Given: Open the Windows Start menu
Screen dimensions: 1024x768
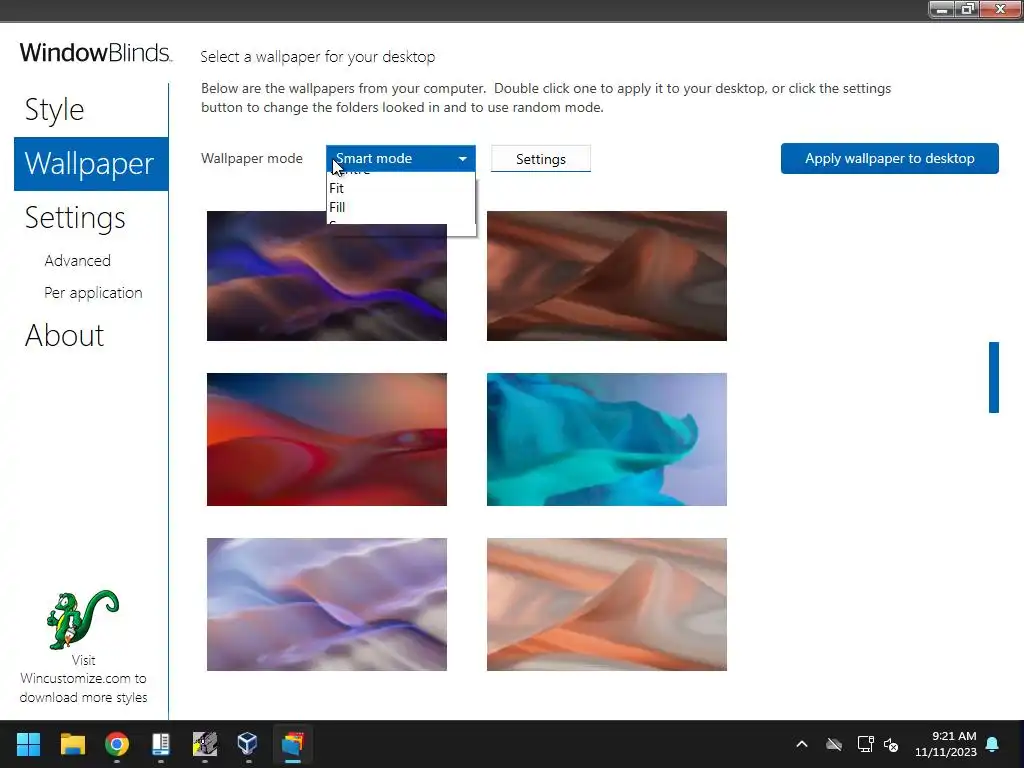Looking at the screenshot, I should pos(28,744).
